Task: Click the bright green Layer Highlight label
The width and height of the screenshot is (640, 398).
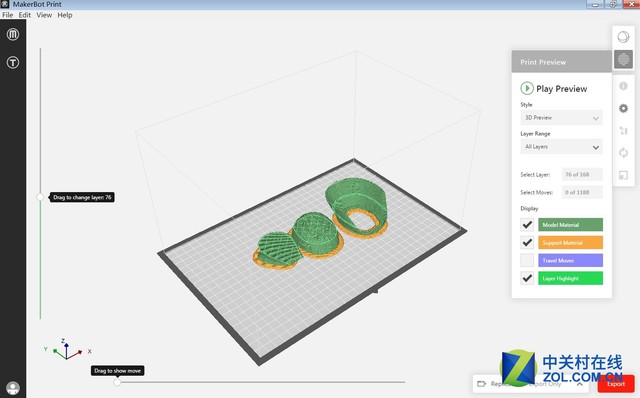Action: (x=570, y=278)
